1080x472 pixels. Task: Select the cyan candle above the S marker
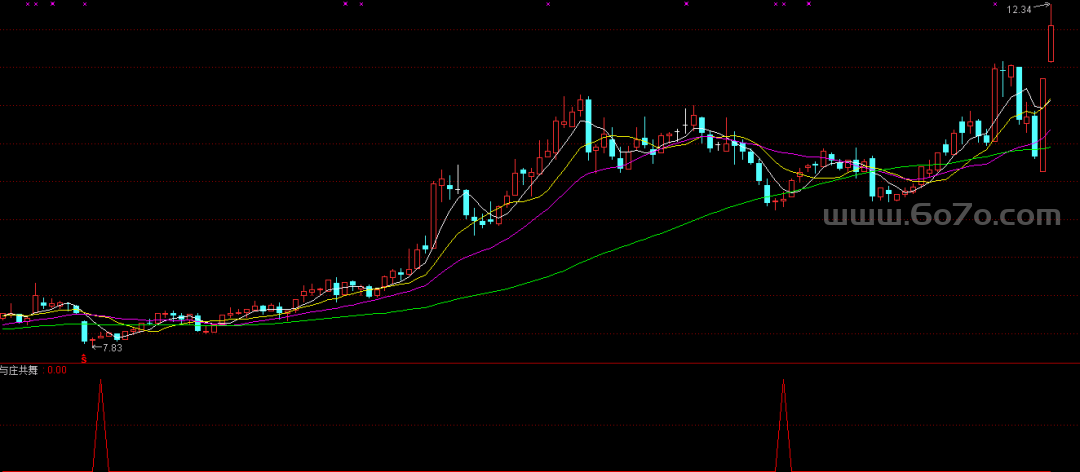pyautogui.click(x=85, y=331)
